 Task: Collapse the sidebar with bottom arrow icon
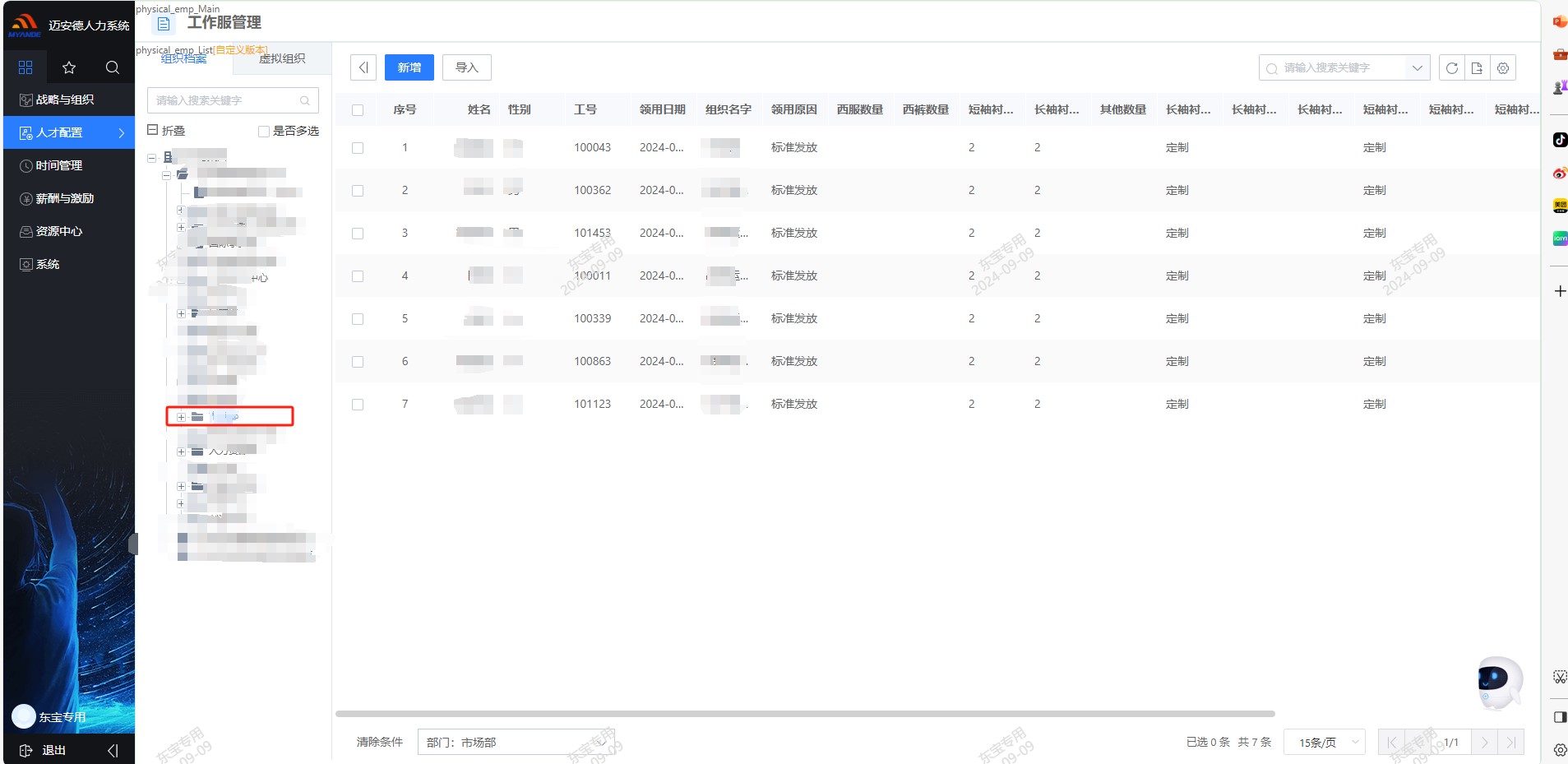[x=113, y=750]
